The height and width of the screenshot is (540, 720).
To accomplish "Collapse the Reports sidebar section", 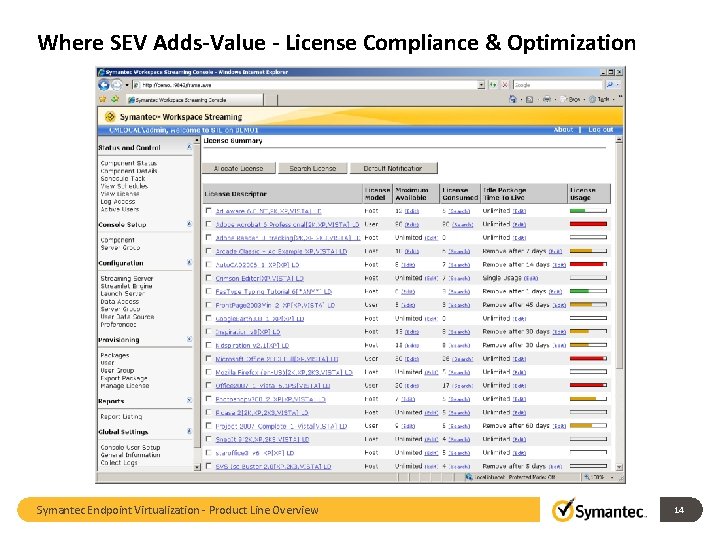I will pyautogui.click(x=189, y=400).
